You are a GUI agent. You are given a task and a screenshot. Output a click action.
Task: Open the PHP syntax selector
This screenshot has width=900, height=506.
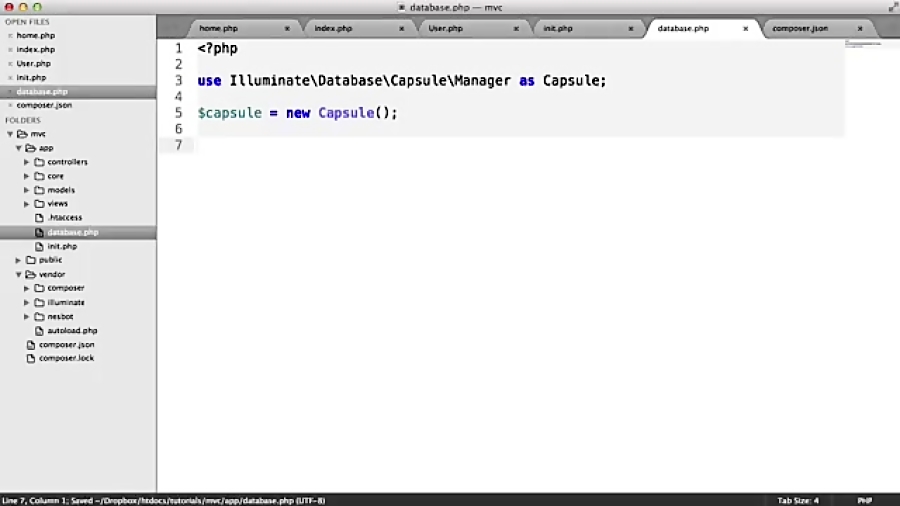click(x=864, y=501)
